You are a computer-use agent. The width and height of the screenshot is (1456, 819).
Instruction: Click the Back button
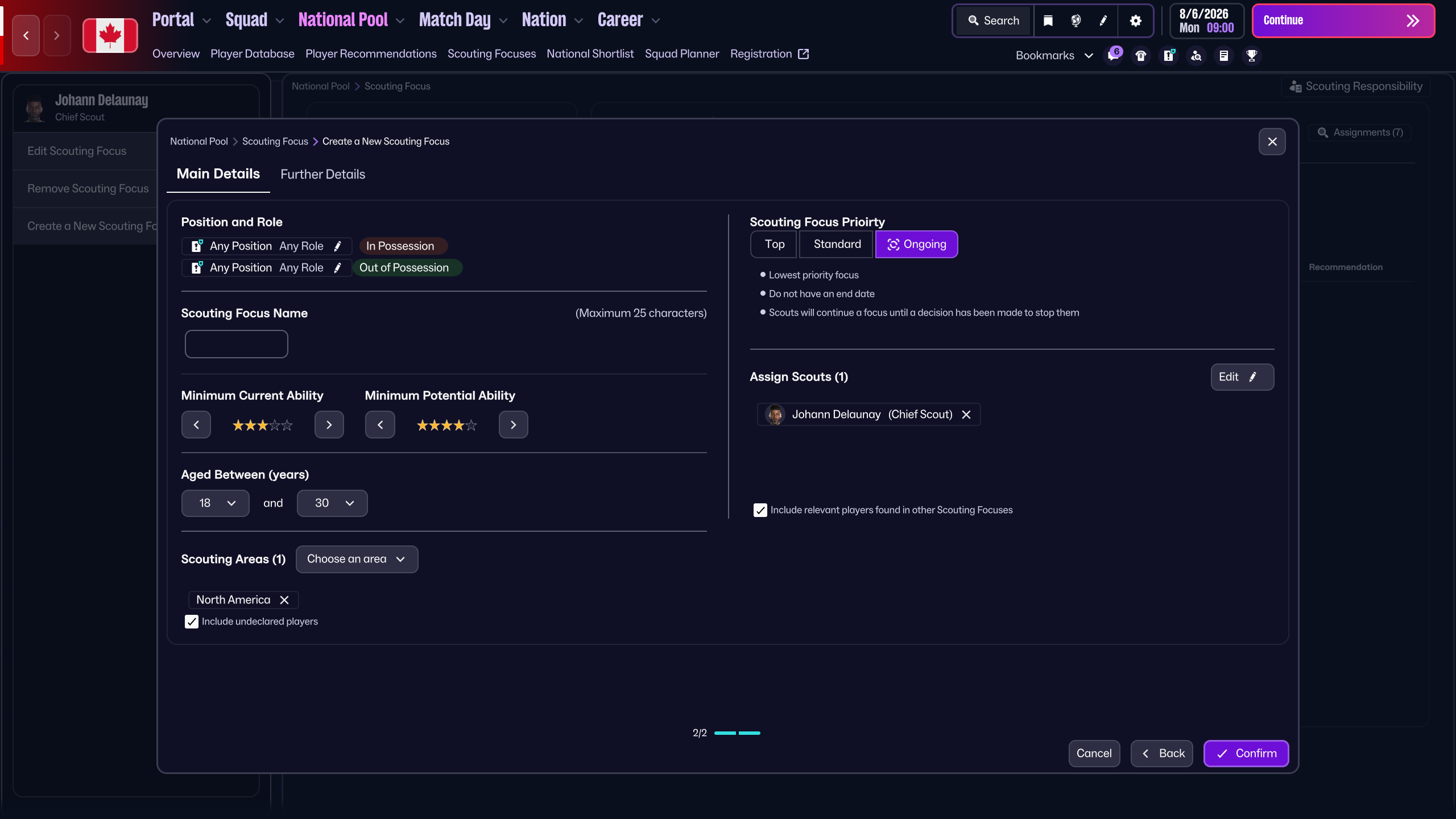[1161, 753]
